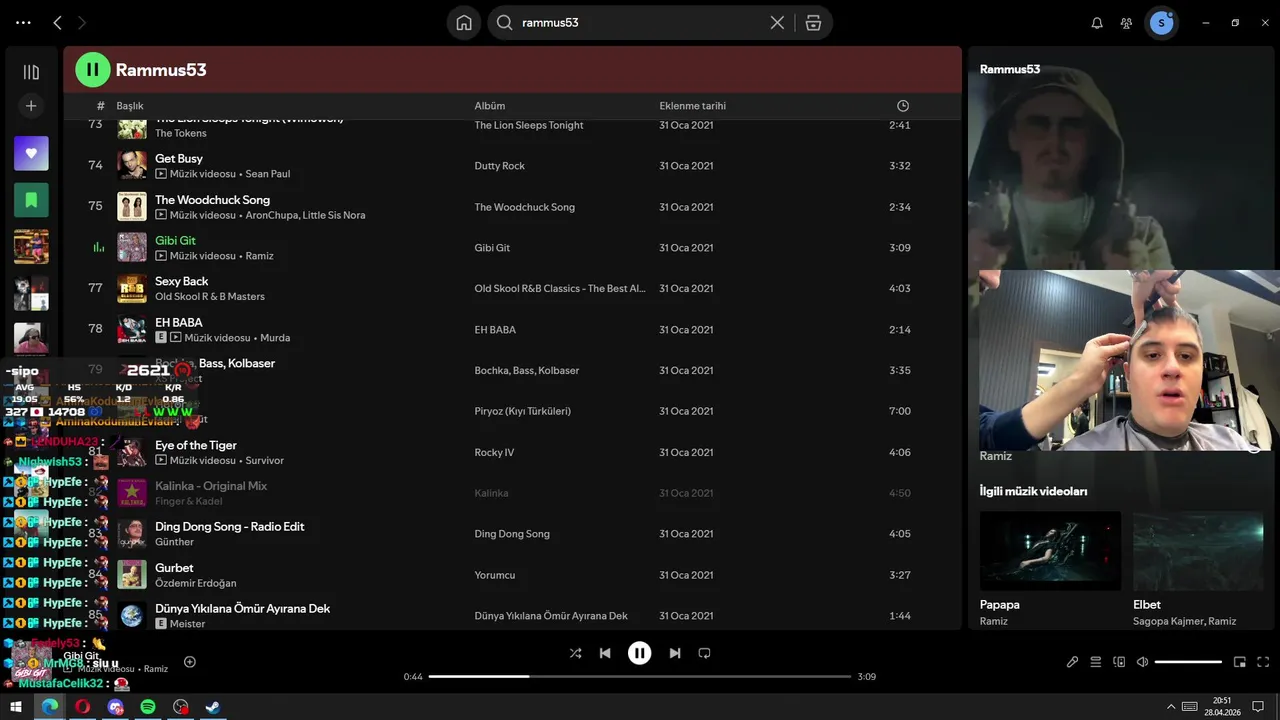This screenshot has width=1280, height=720.
Task: Sort by the duration clock icon
Action: 903,106
